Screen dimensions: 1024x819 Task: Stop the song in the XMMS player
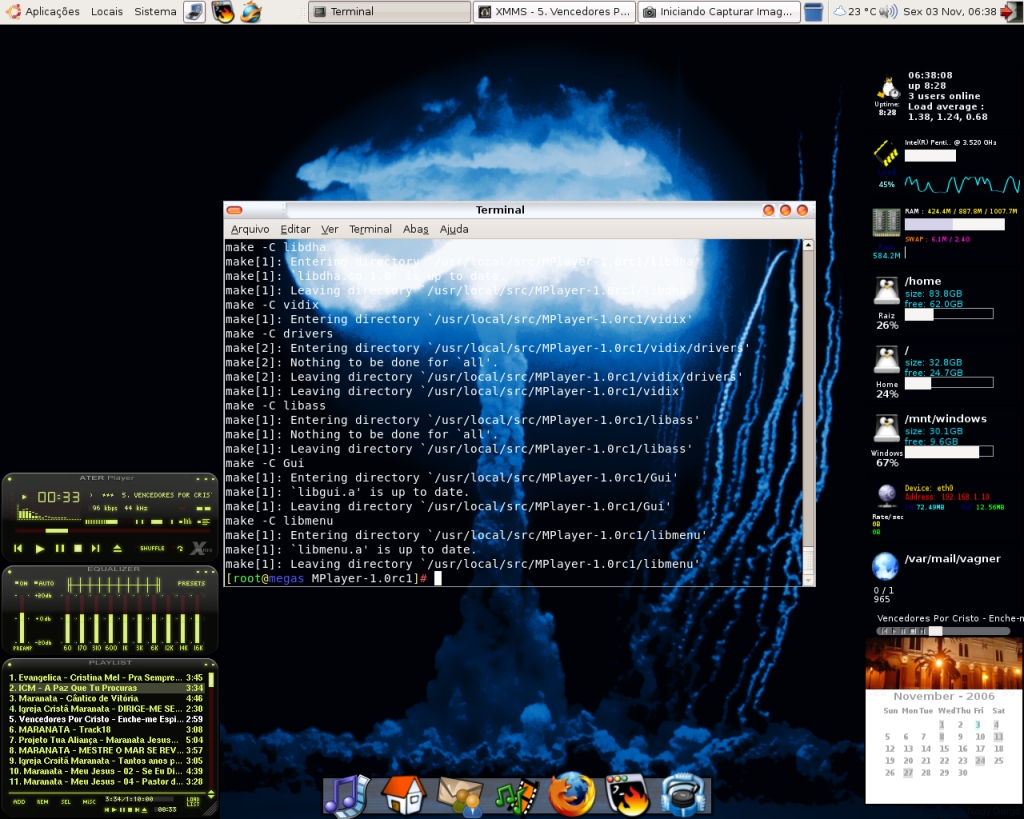pos(78,548)
